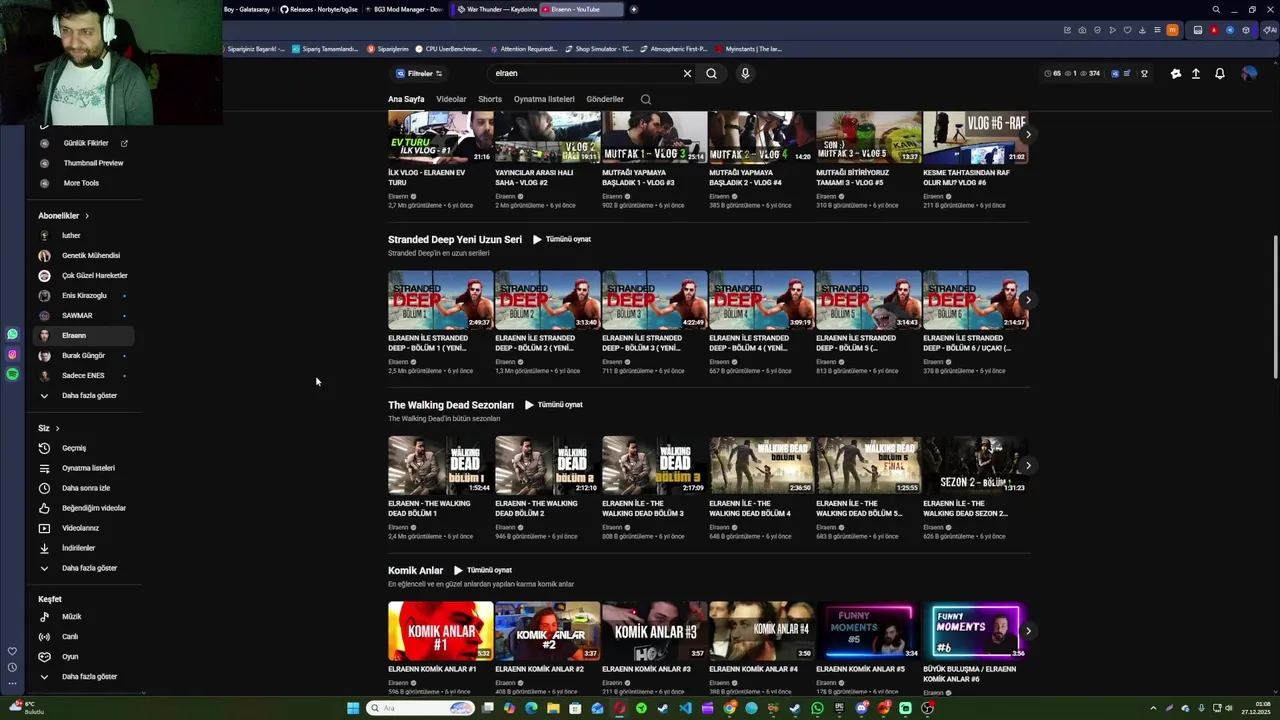This screenshot has width=1280, height=720.
Task: Open Enis Kirazoglu subscription channel
Action: click(84, 295)
